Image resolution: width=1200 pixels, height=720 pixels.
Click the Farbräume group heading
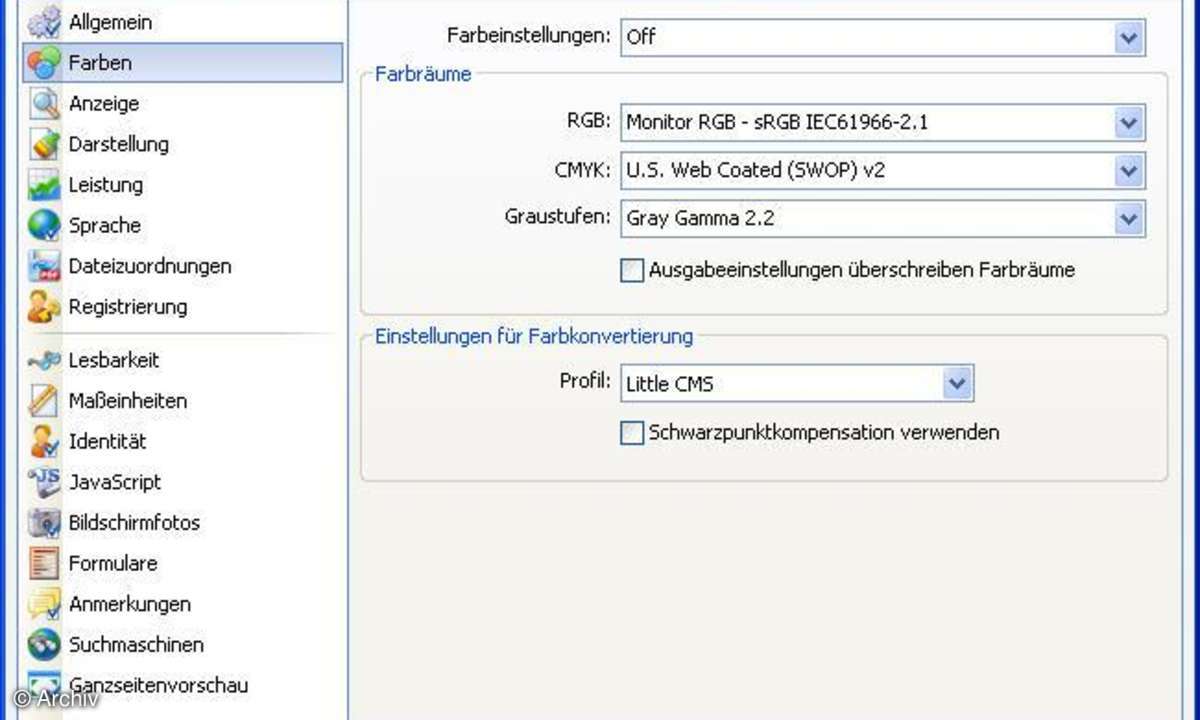click(x=423, y=74)
